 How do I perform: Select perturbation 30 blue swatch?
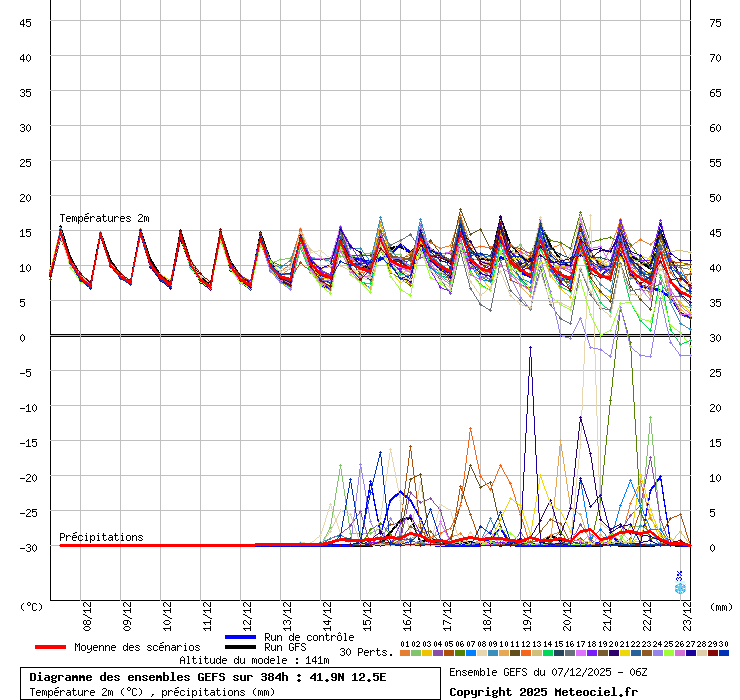click(723, 653)
